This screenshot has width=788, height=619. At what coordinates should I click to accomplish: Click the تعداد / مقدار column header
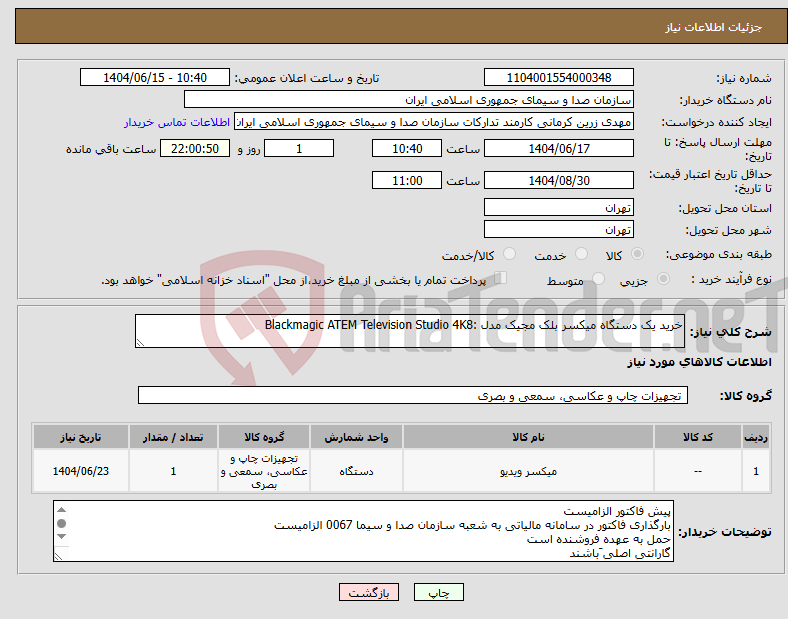pos(173,437)
